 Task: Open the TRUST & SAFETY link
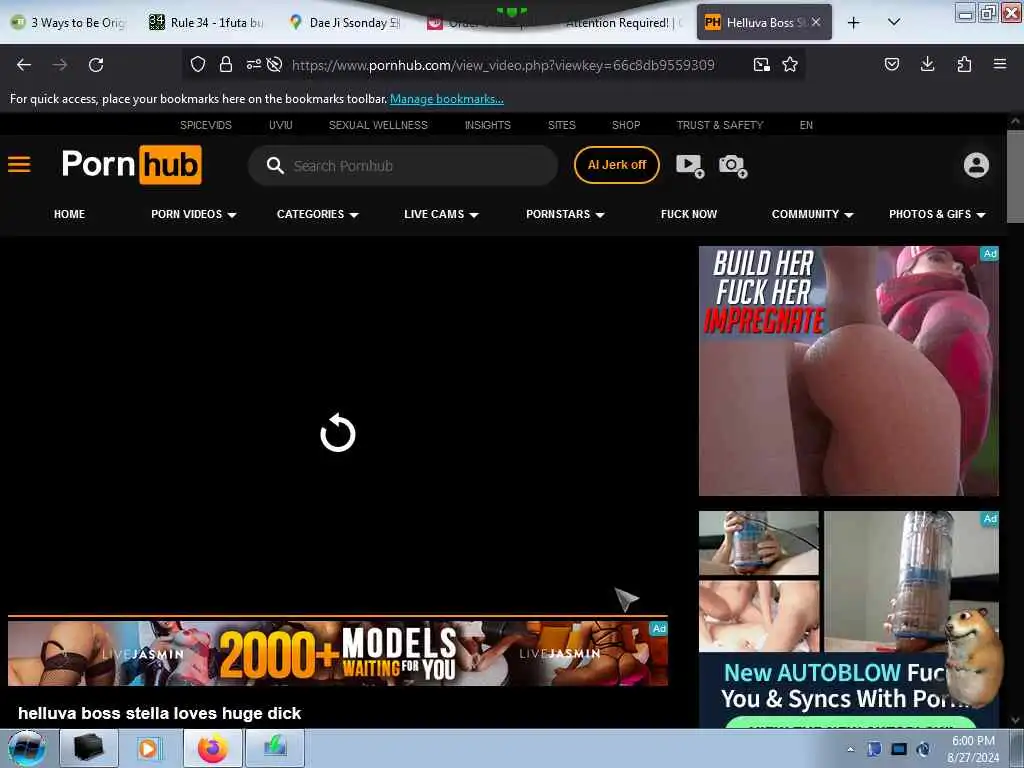tap(720, 125)
